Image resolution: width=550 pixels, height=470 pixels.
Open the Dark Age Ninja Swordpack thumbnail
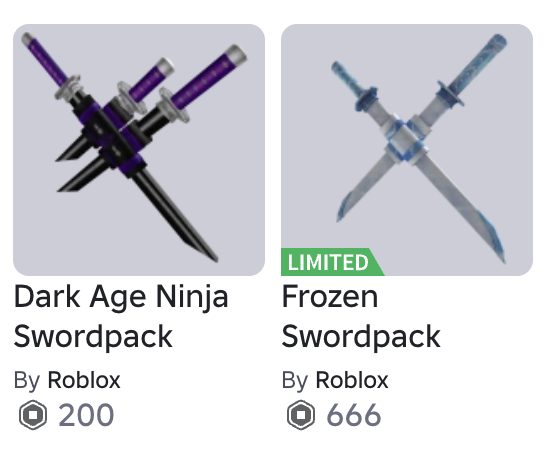139,150
